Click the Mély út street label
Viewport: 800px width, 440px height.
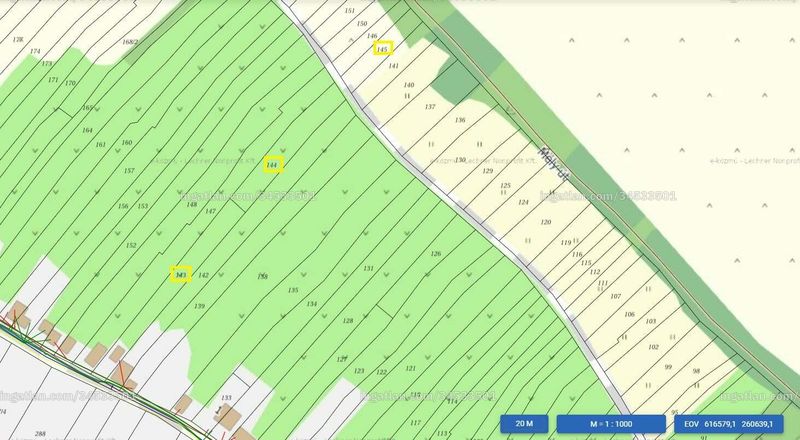tap(554, 164)
